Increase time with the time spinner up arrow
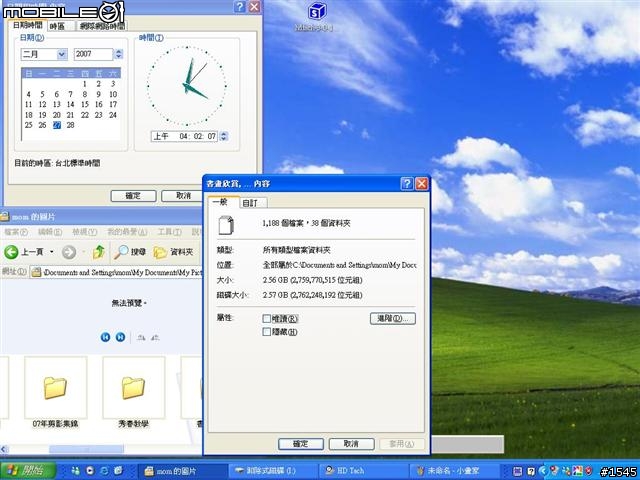The image size is (640, 480). pos(224,133)
